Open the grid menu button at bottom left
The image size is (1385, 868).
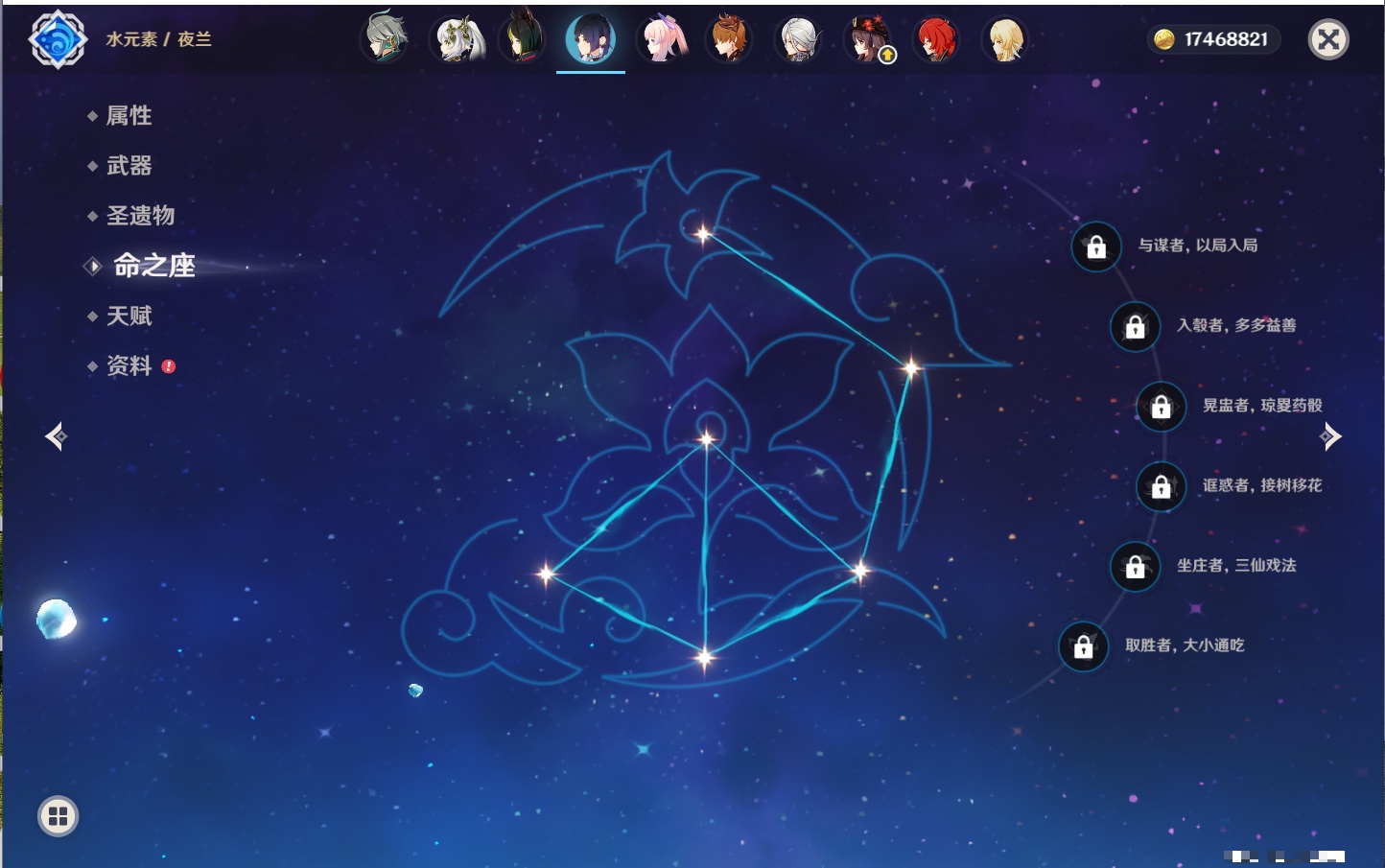coord(58,816)
